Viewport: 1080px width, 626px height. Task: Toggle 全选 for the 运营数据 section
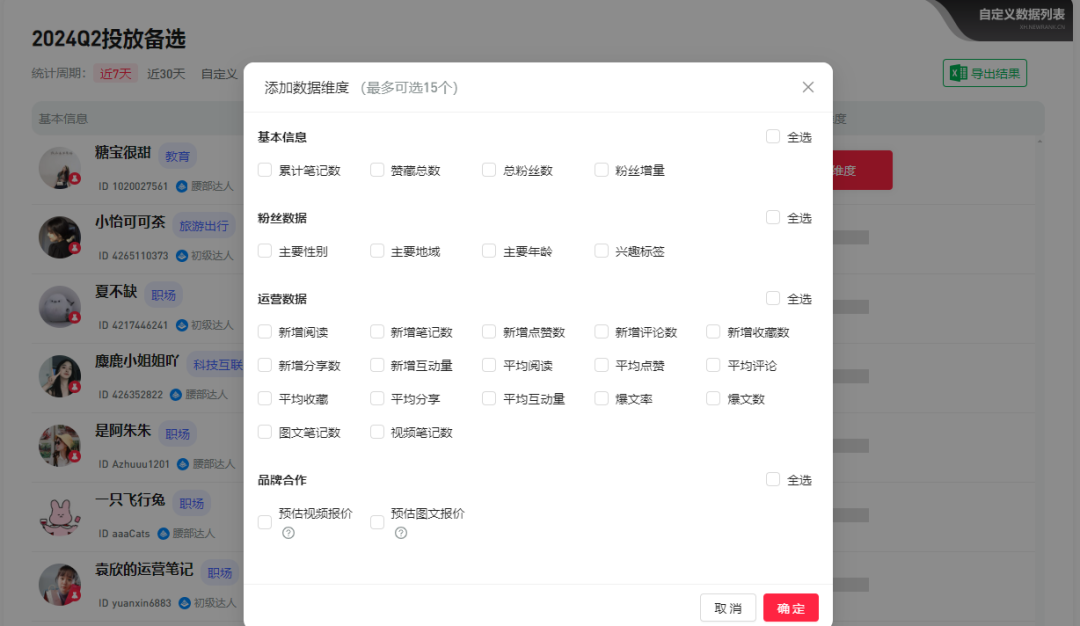pyautogui.click(x=773, y=298)
